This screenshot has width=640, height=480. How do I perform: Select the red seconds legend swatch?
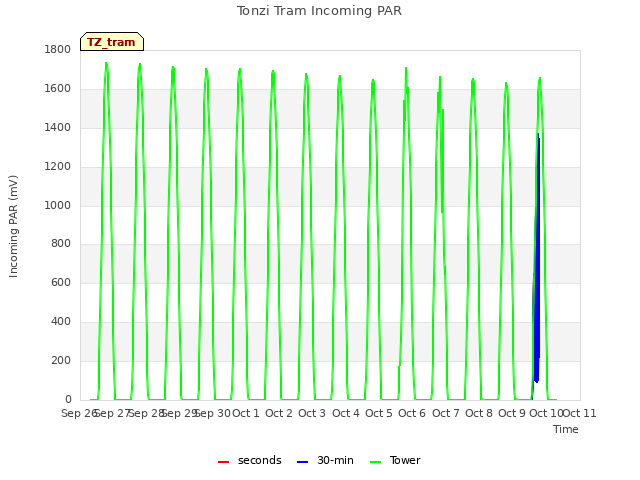click(x=224, y=462)
